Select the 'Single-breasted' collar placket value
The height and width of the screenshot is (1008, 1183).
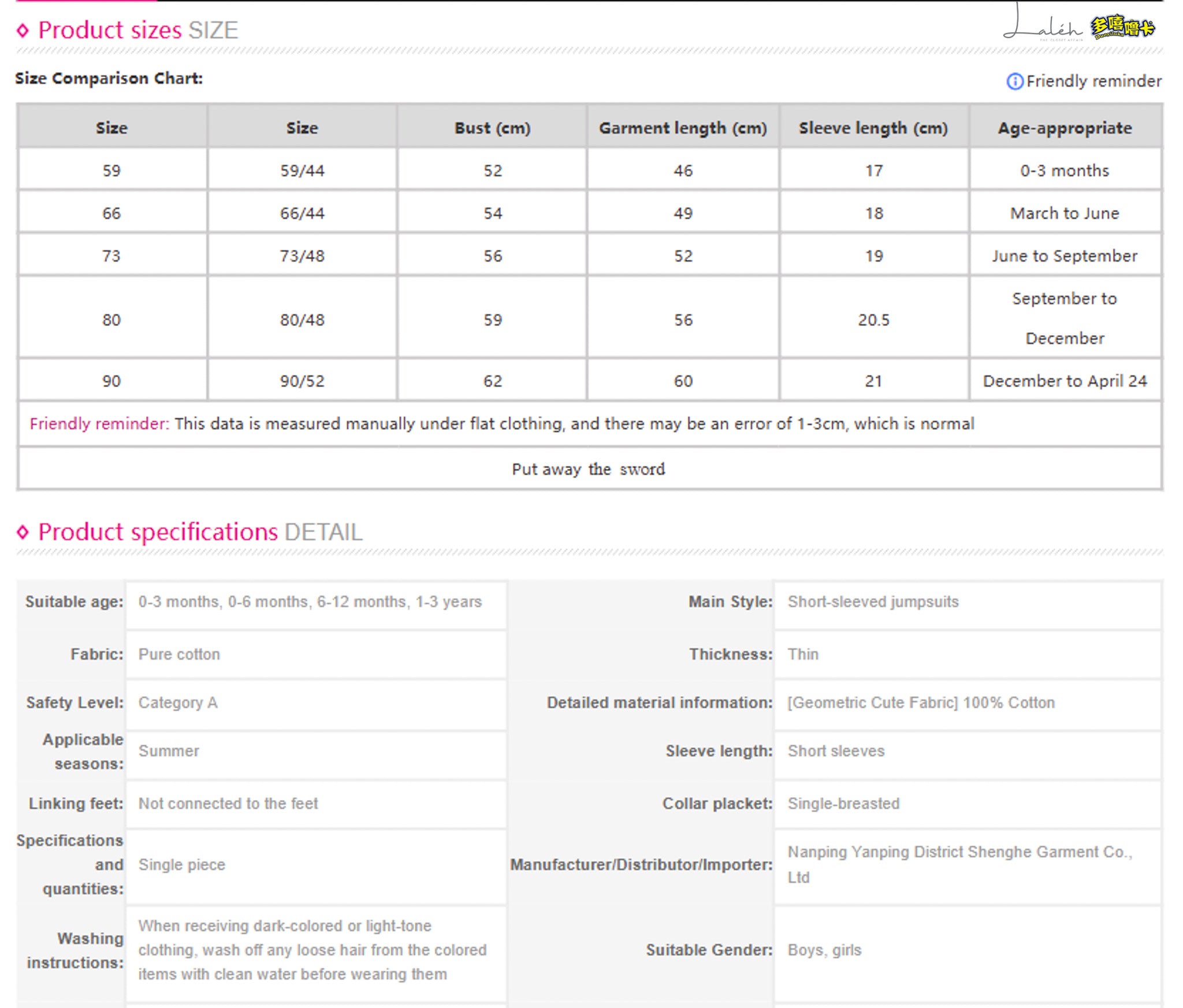click(843, 804)
